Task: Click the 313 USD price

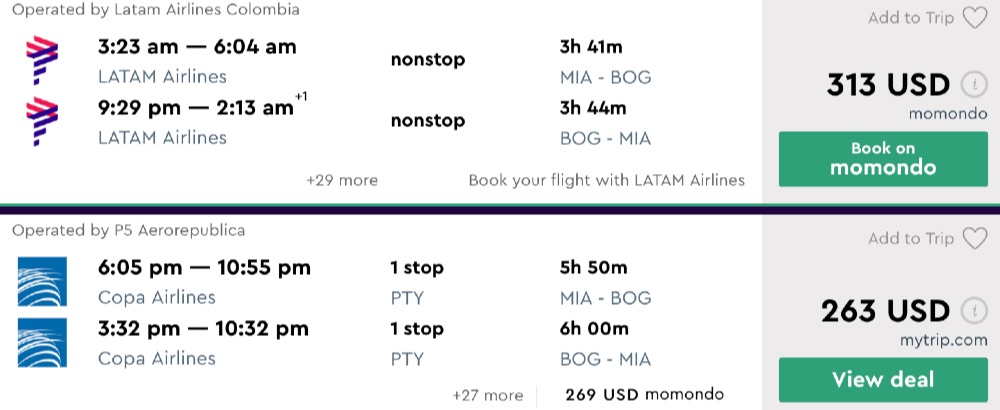Action: (x=888, y=86)
